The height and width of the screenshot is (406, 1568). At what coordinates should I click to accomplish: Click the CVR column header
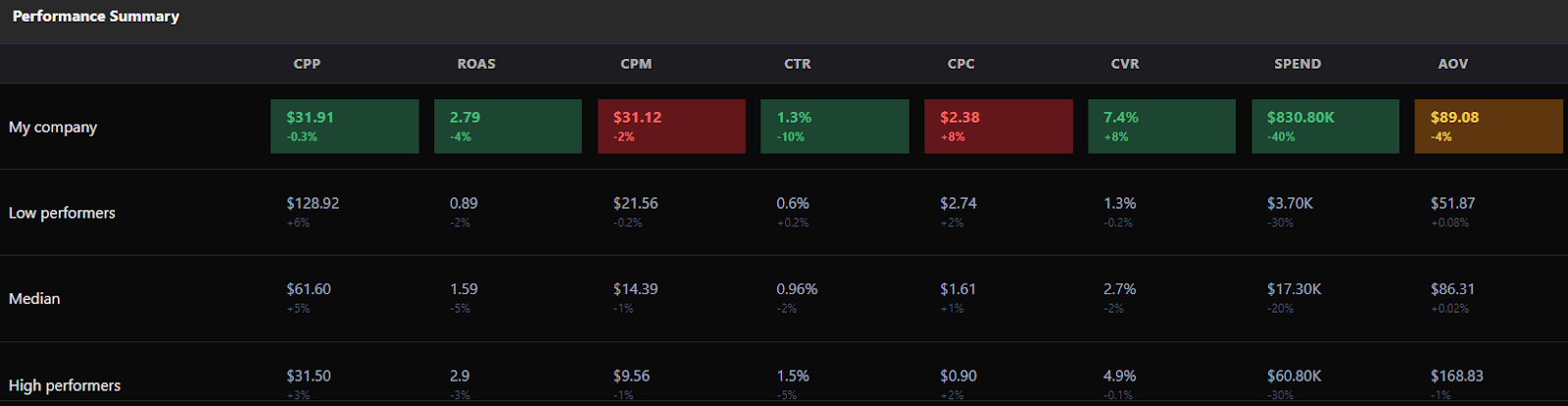[1125, 64]
